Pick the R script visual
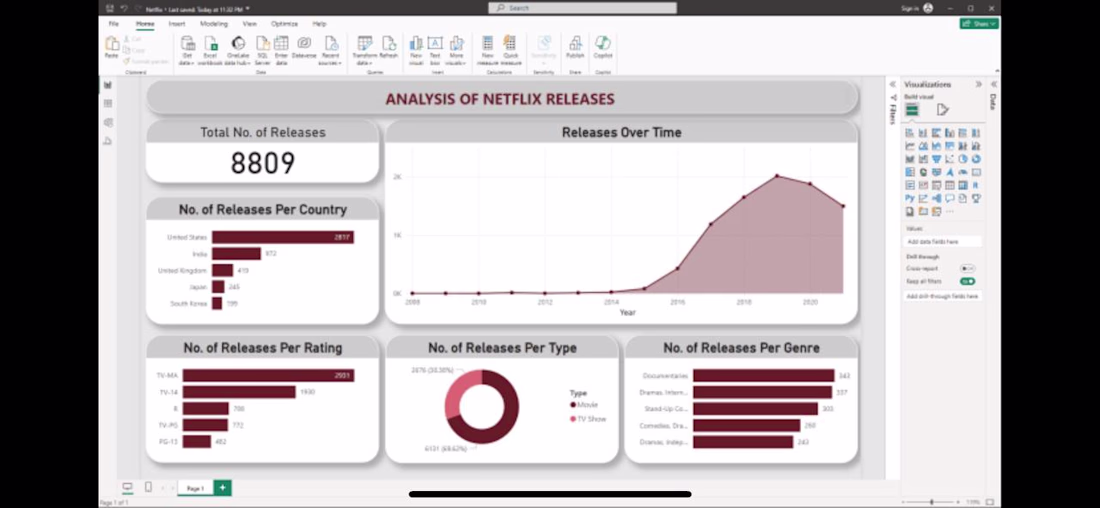Screen dimensions: 1100x508 [x=976, y=185]
